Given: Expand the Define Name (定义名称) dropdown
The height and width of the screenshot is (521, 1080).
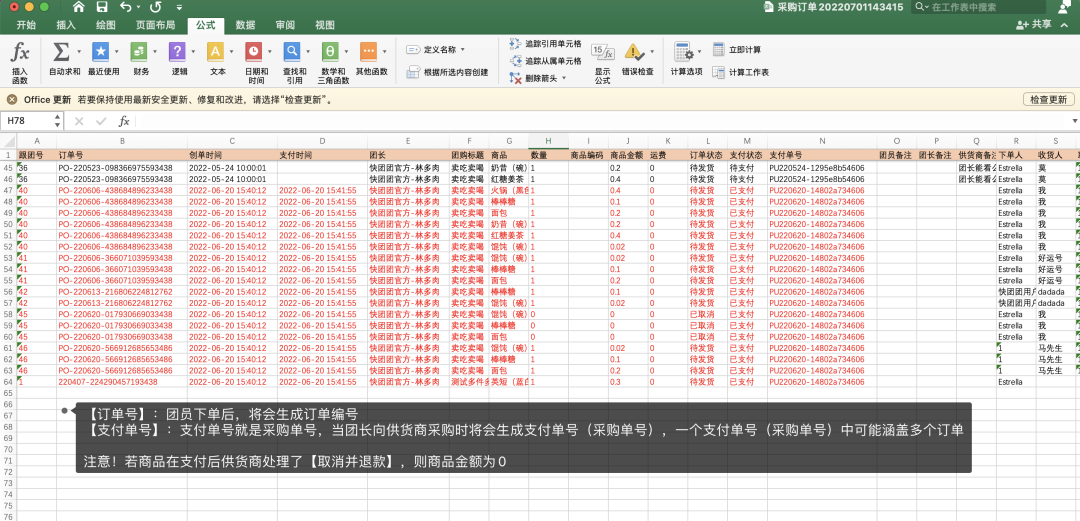Looking at the screenshot, I should click(462, 49).
